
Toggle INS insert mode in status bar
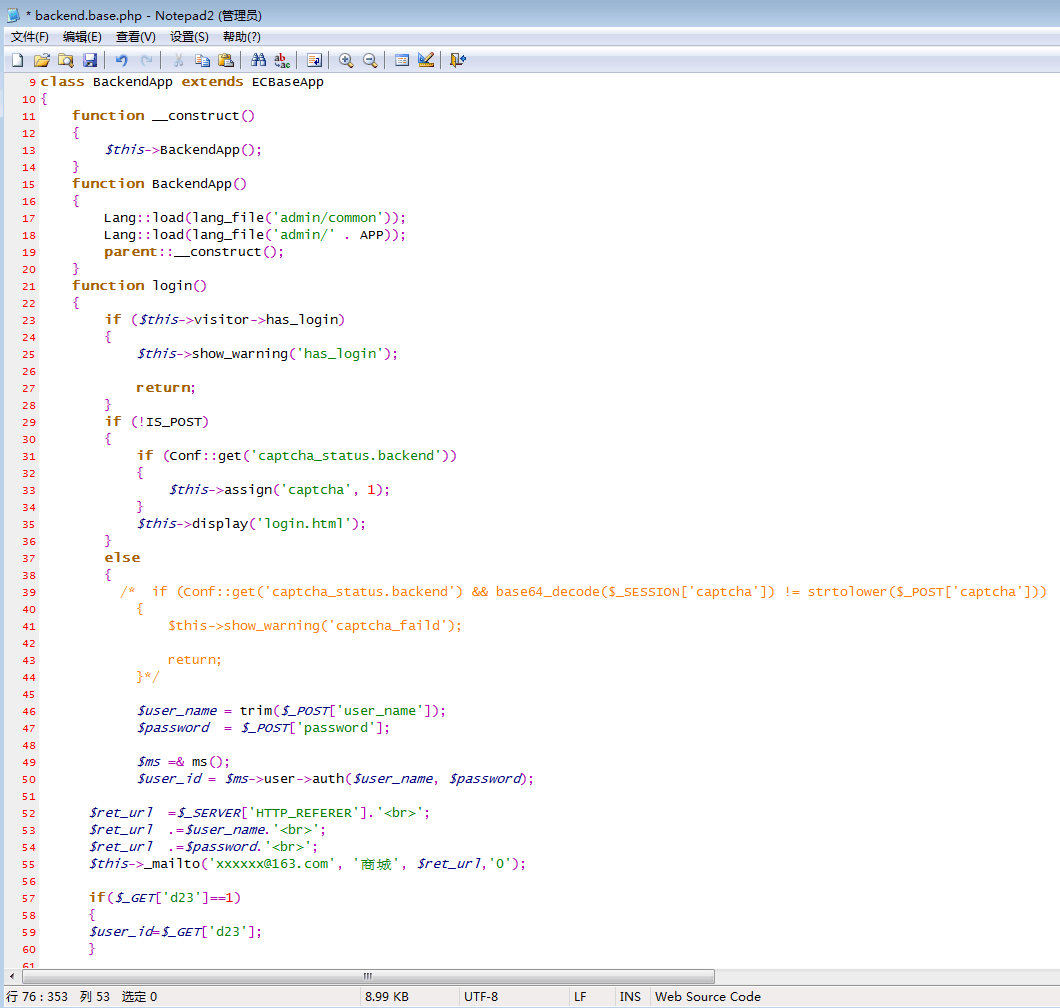point(630,997)
